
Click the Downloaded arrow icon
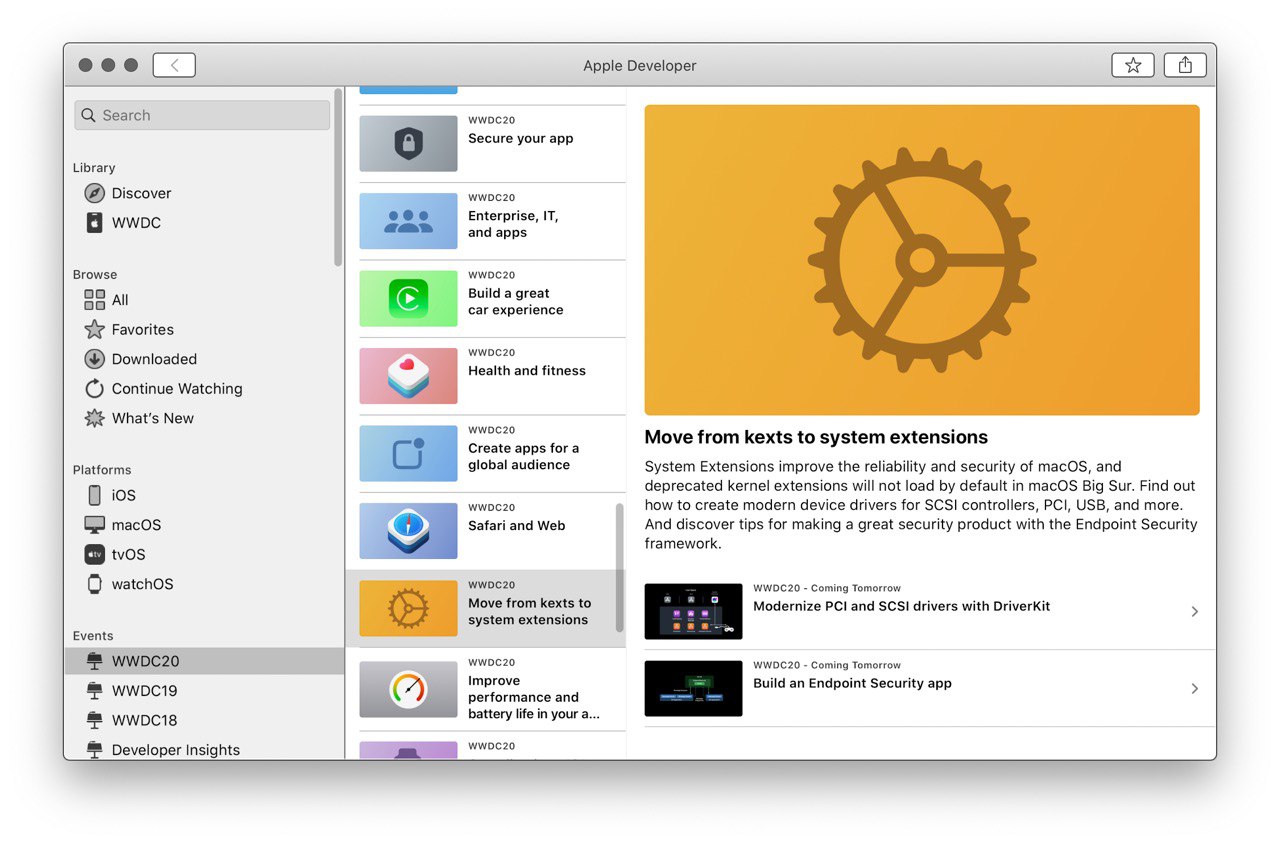tap(94, 359)
